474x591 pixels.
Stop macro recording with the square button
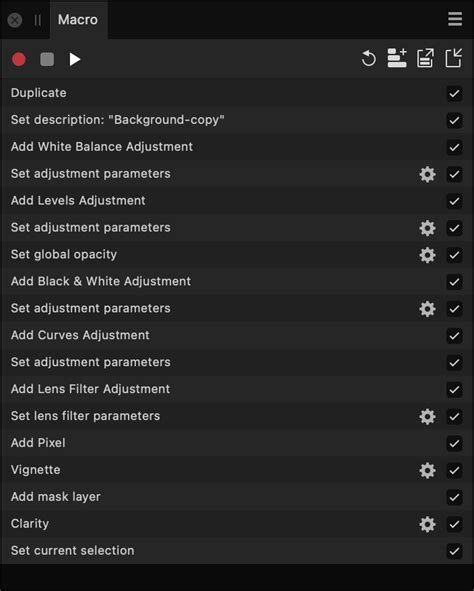coord(47,59)
